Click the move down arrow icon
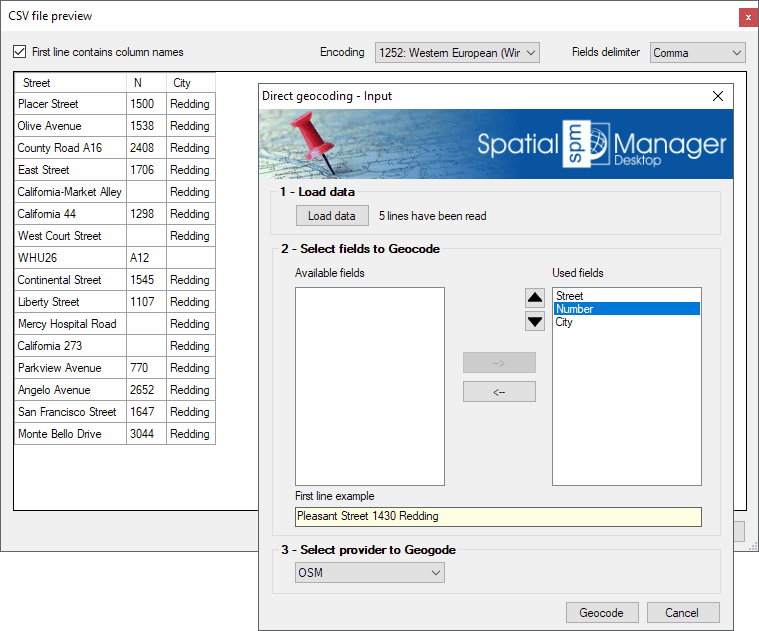759x631 pixels. (535, 321)
